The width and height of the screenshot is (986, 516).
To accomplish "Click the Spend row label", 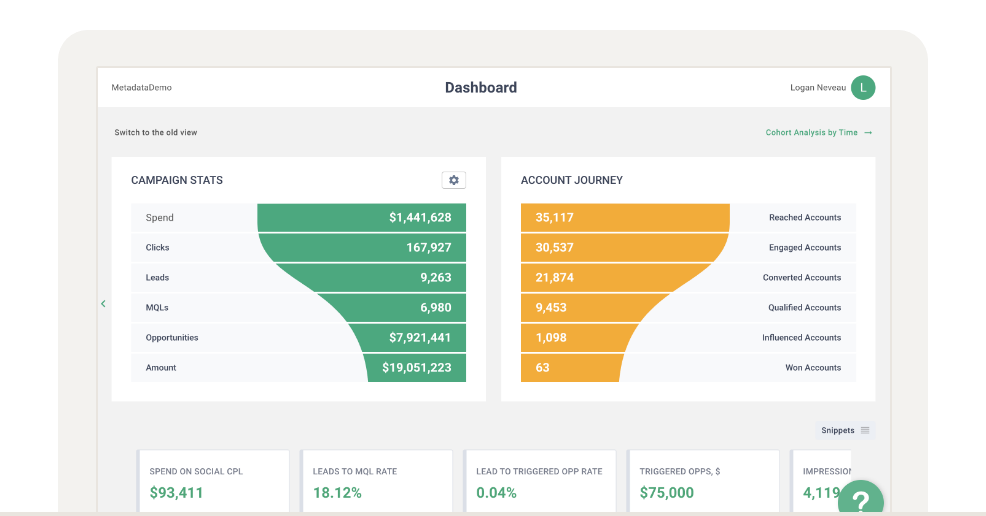I will tap(160, 217).
